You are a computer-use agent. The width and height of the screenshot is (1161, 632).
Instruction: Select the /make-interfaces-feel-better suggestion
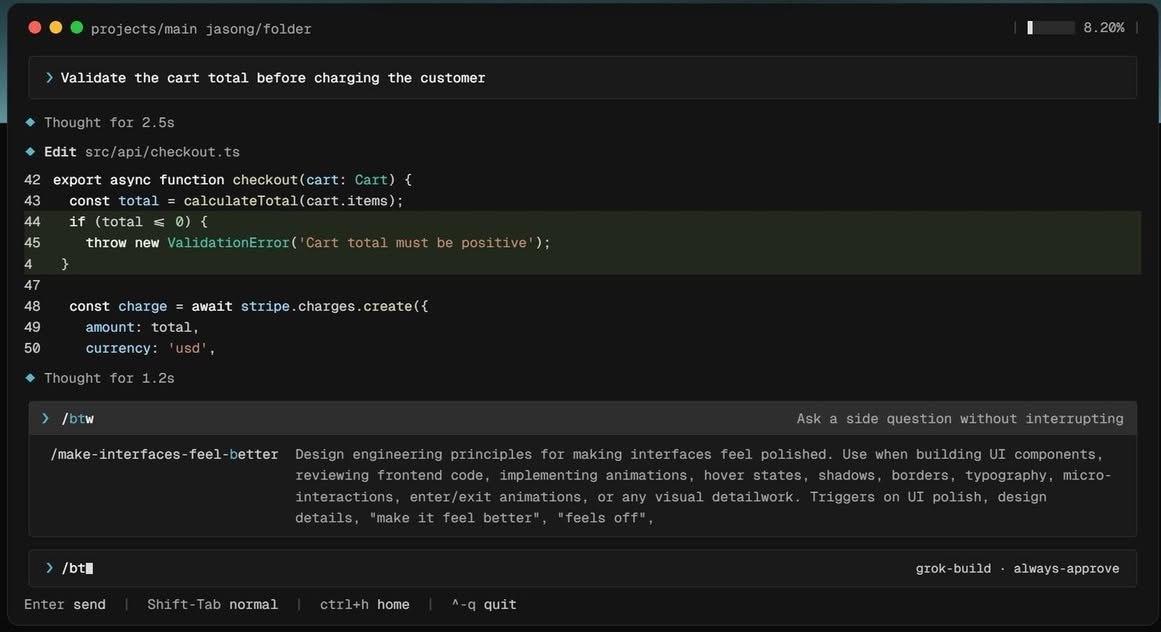164,454
